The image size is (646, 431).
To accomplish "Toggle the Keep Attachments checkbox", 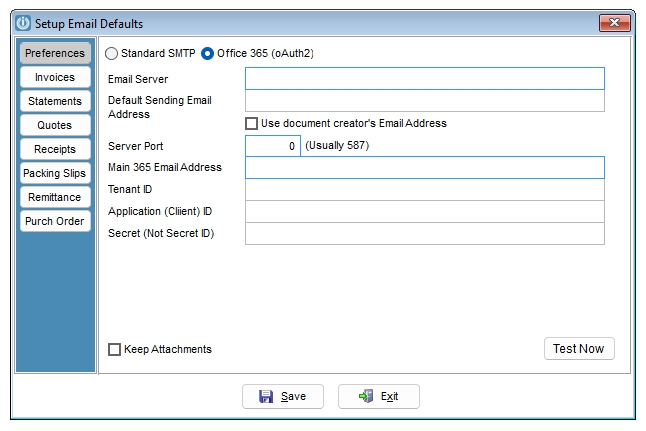I will pos(114,349).
